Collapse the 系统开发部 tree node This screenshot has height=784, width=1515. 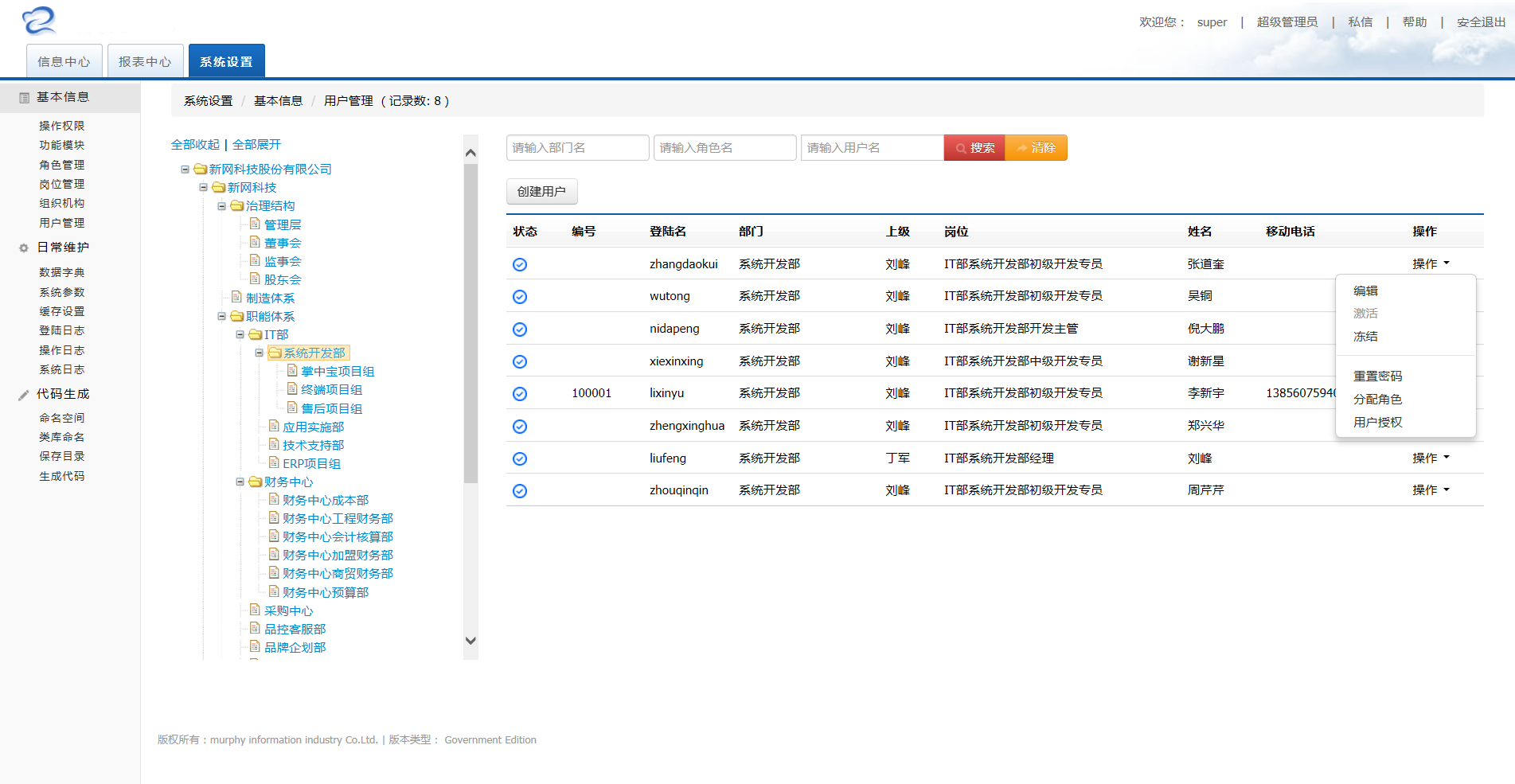tap(259, 353)
